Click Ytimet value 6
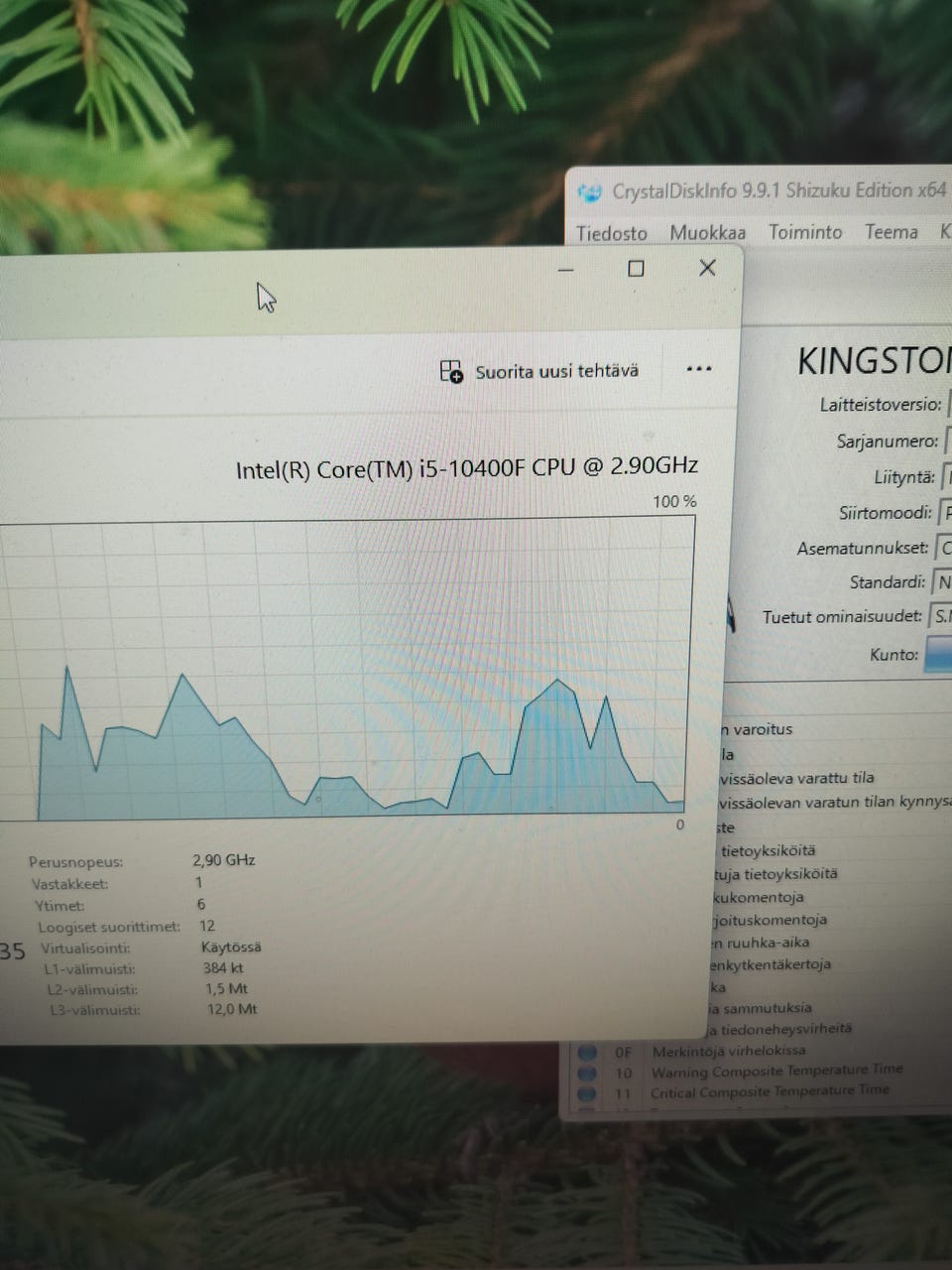The image size is (952, 1270). (201, 904)
